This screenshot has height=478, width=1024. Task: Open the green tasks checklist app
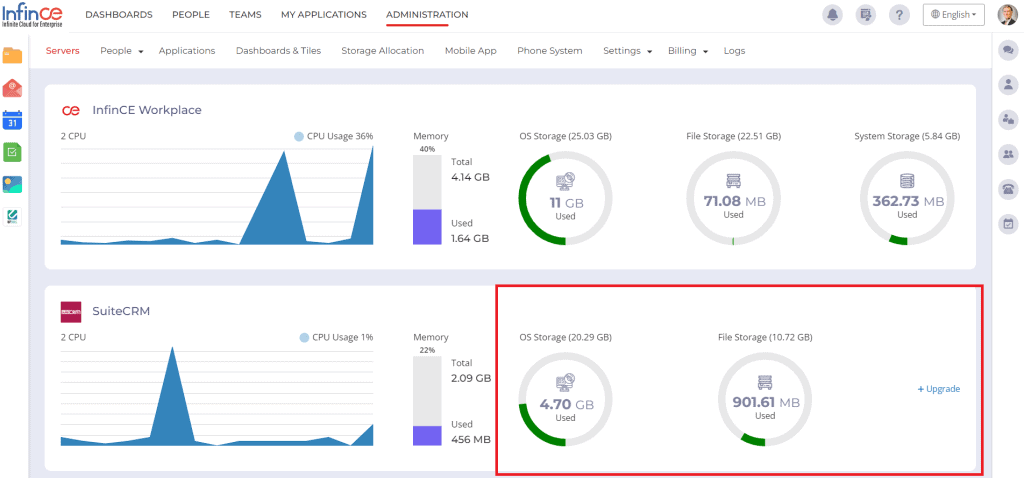point(12,152)
